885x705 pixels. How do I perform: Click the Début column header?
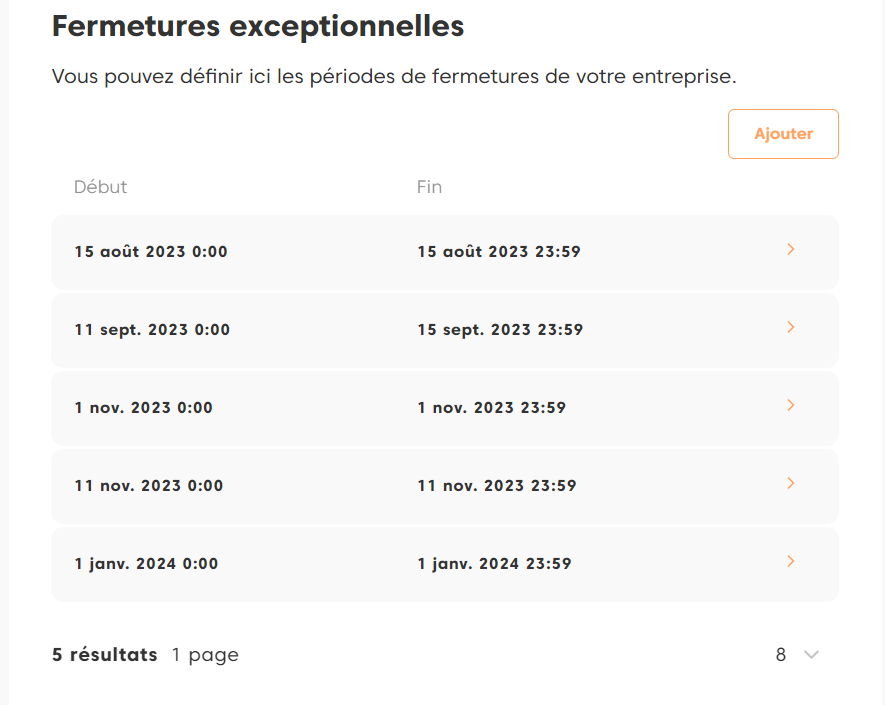click(100, 187)
